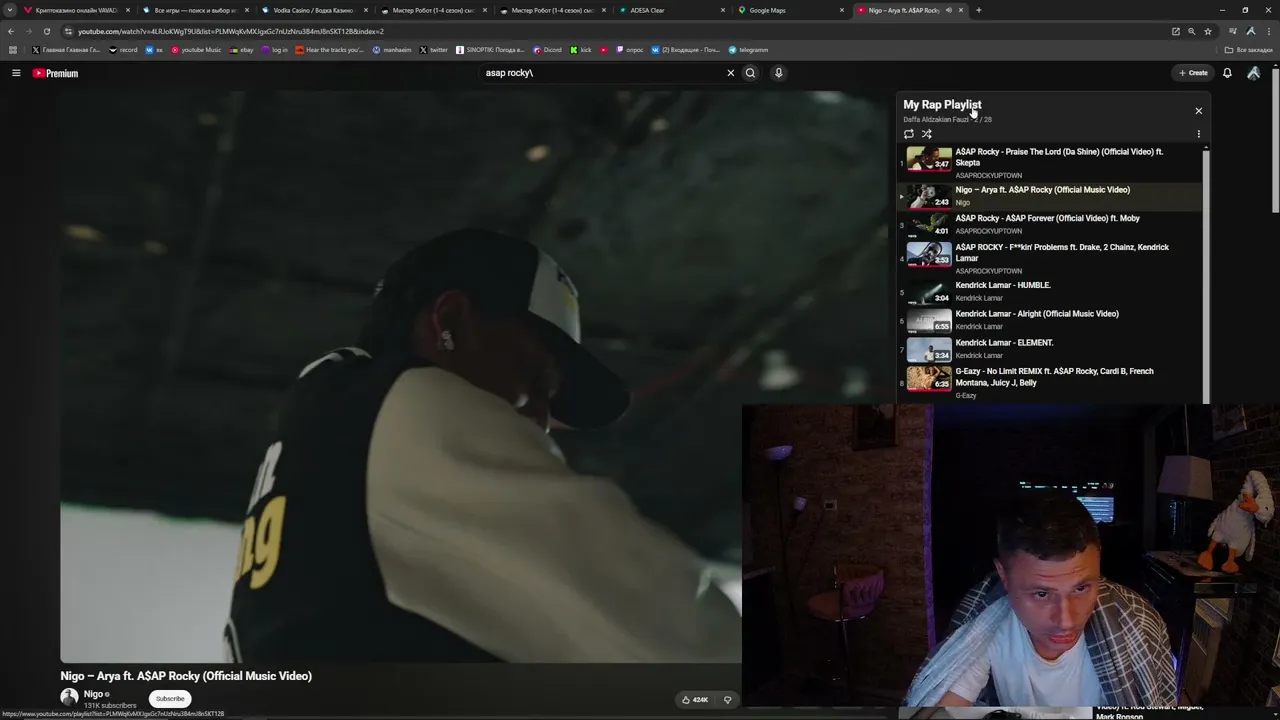1280x720 pixels.
Task: Switch to ADESA Clear tab
Action: pos(671,10)
